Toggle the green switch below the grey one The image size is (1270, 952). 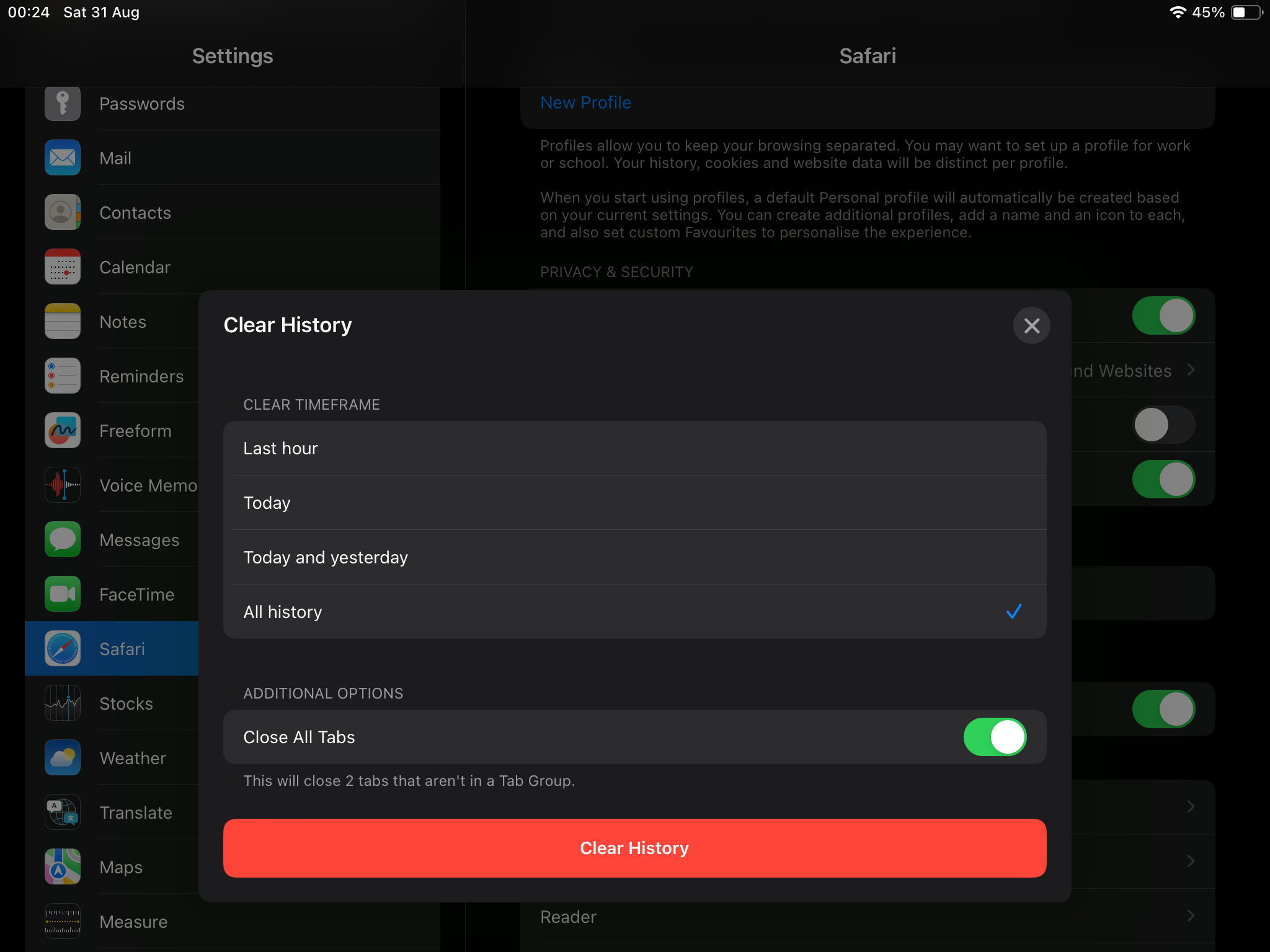(x=1164, y=479)
